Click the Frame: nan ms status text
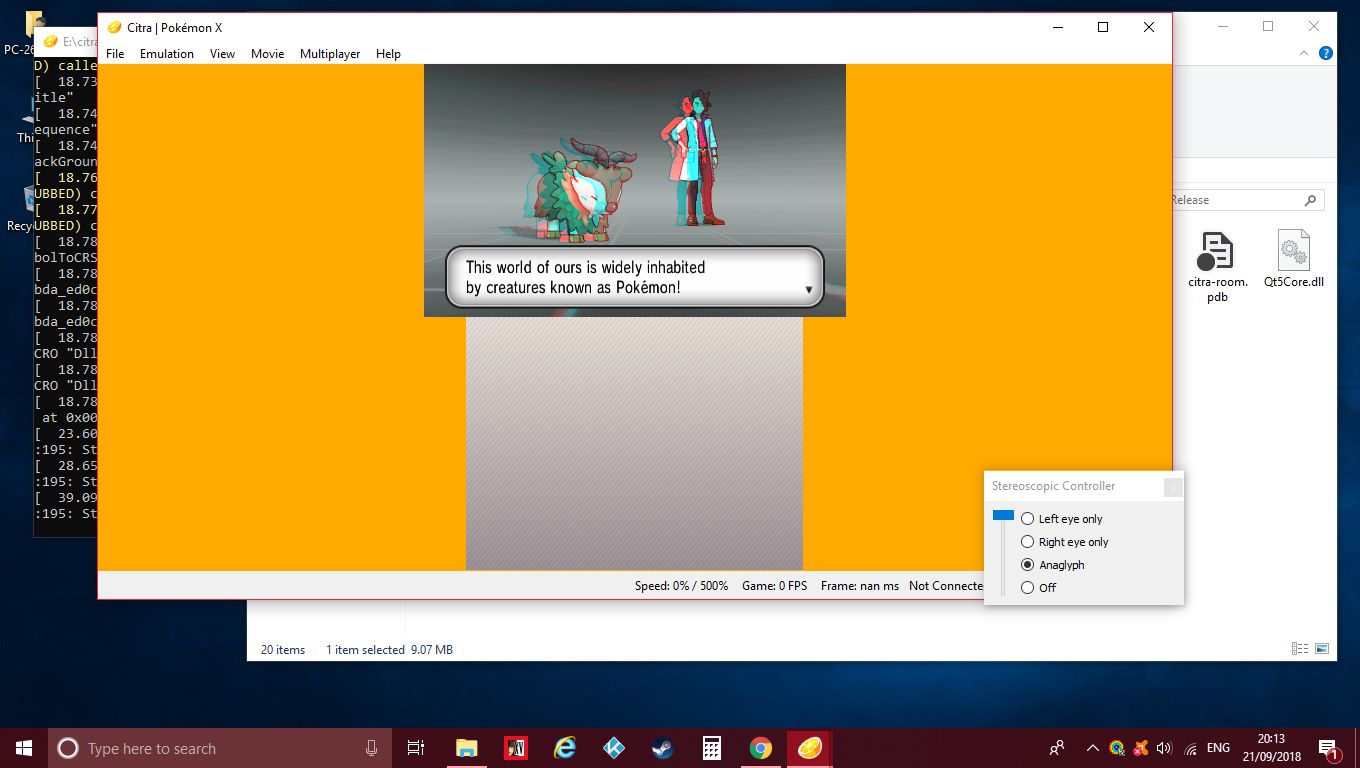 (x=860, y=586)
